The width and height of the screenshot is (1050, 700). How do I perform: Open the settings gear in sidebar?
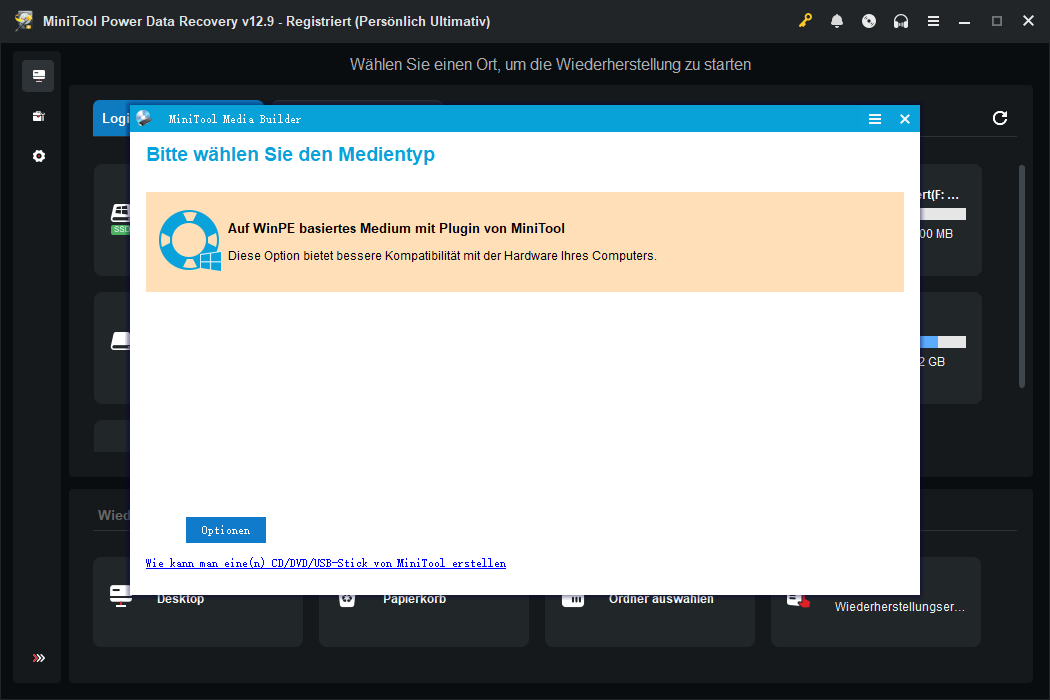[x=38, y=156]
